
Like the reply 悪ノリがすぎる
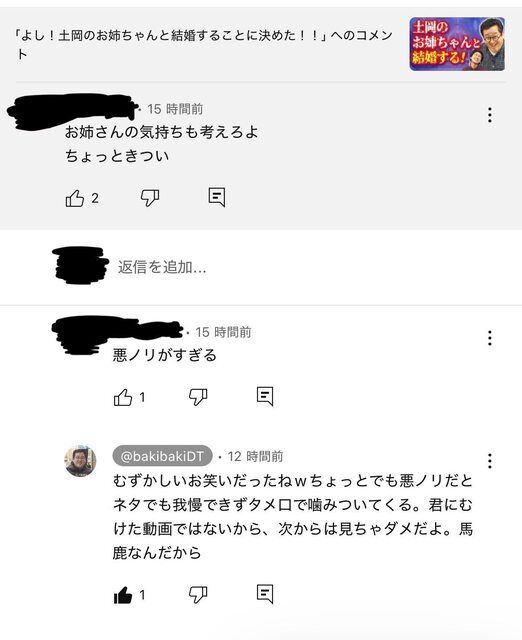123,397
